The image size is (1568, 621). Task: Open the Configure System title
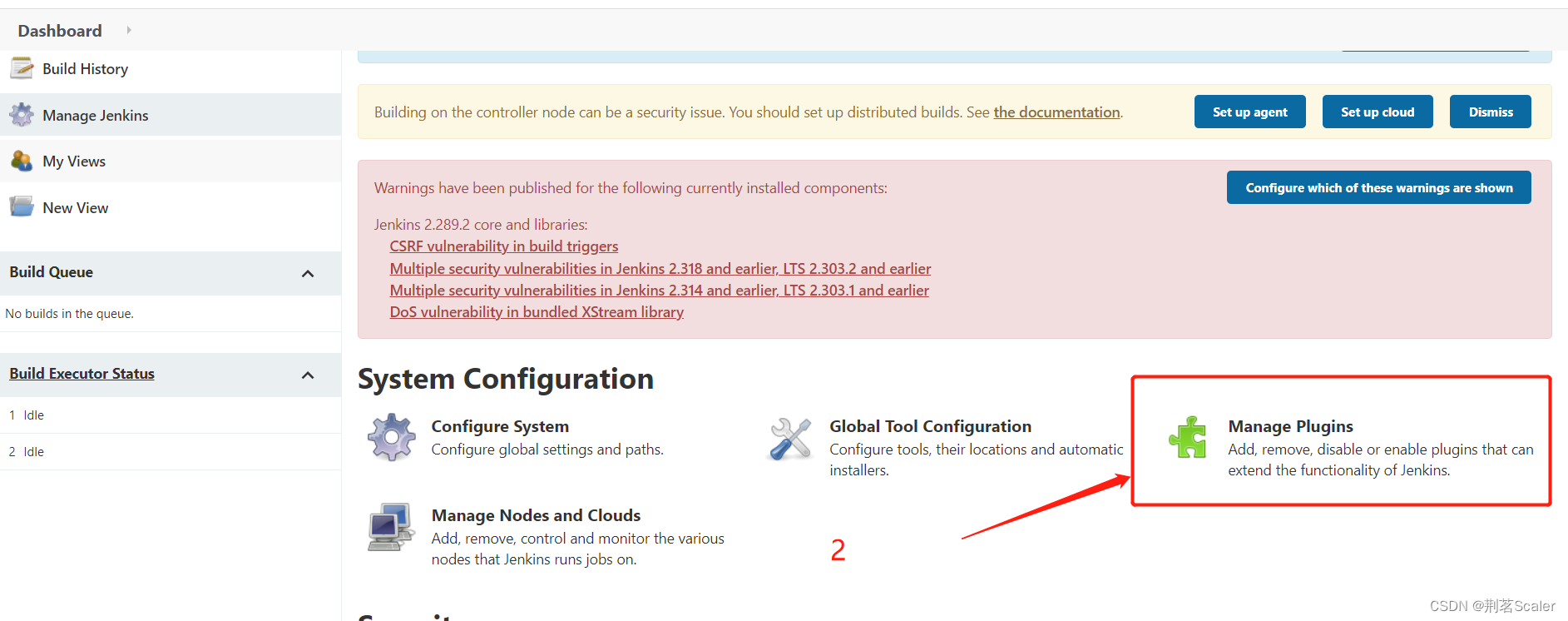tap(500, 426)
